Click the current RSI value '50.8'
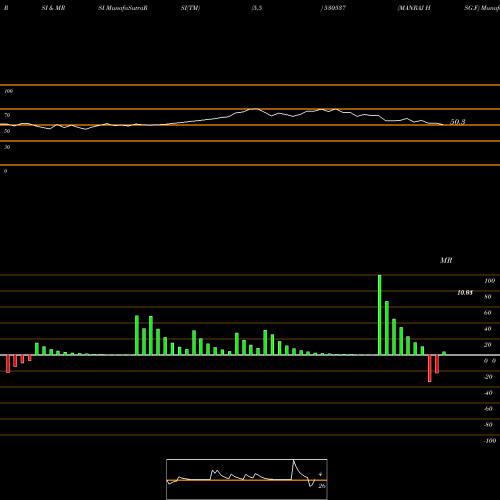500x500 pixels. click(x=458, y=122)
